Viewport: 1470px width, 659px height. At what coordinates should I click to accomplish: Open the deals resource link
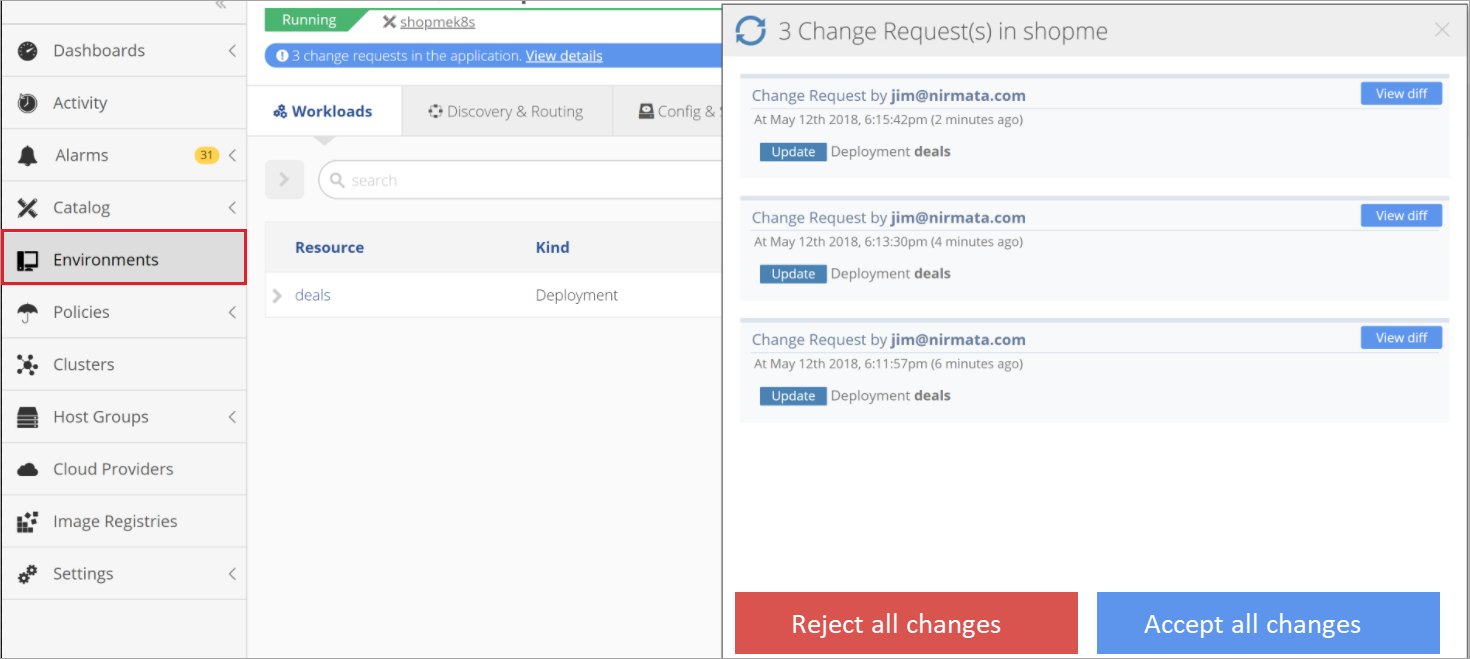313,295
